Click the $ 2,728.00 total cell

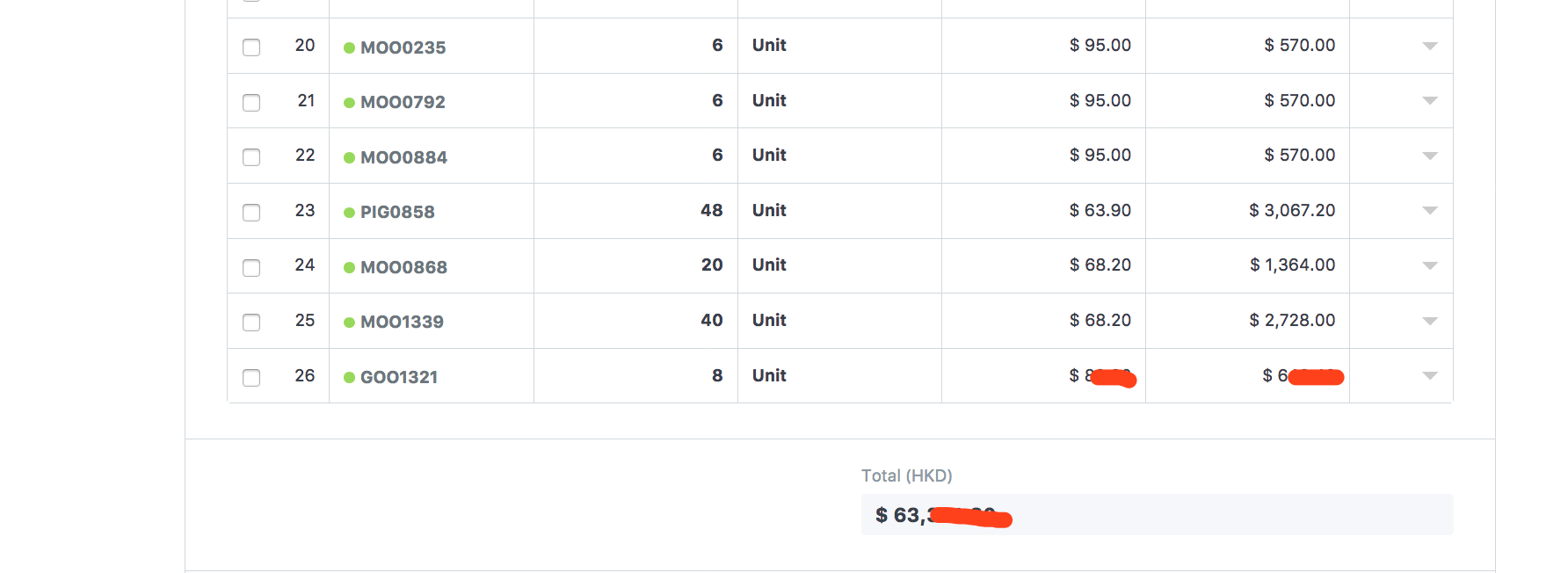[x=1292, y=321]
